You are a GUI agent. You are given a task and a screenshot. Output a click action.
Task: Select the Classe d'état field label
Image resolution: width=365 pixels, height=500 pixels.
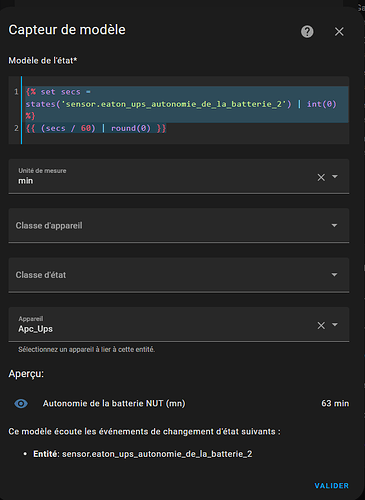41,275
